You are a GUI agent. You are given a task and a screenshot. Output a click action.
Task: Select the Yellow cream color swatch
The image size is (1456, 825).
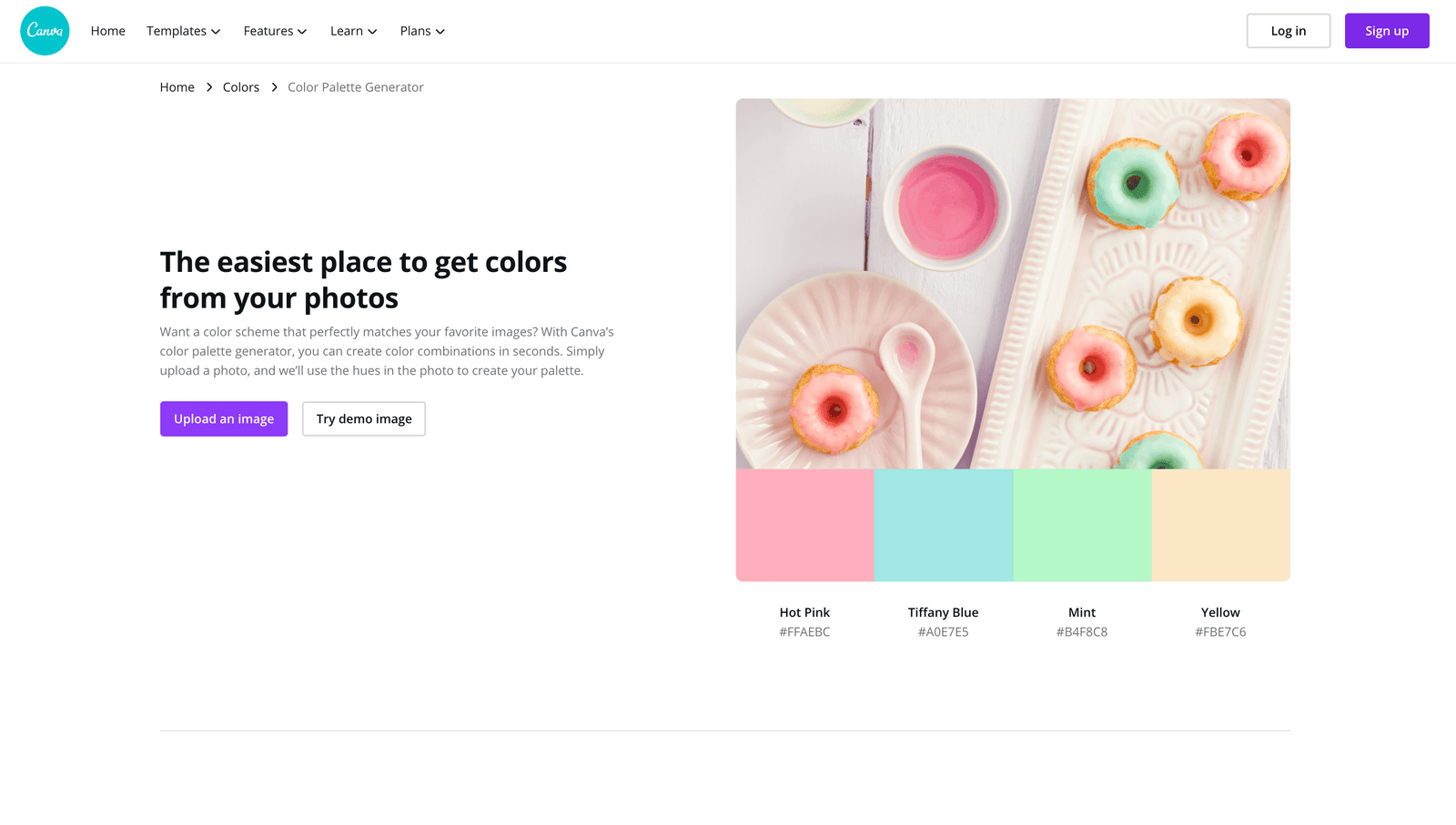click(1220, 525)
